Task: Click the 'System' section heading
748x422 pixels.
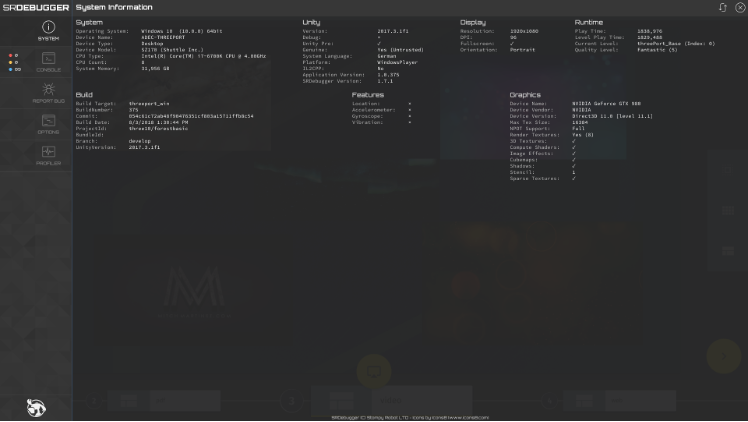Action: click(89, 22)
